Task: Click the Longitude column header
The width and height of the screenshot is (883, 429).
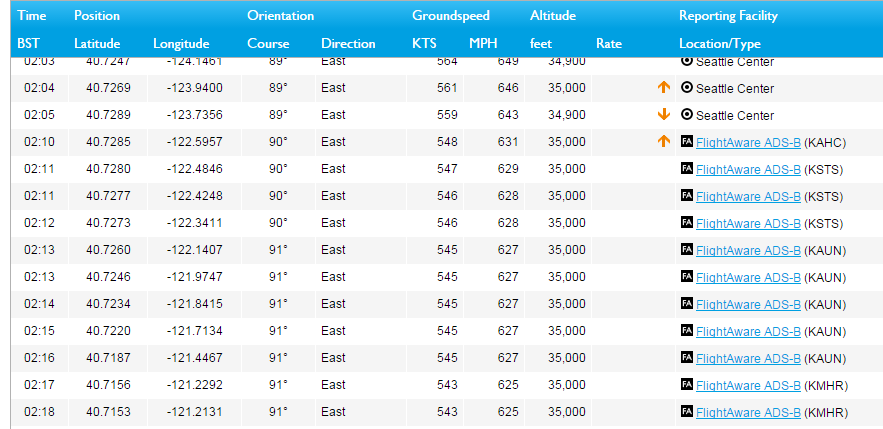Action: point(181,44)
